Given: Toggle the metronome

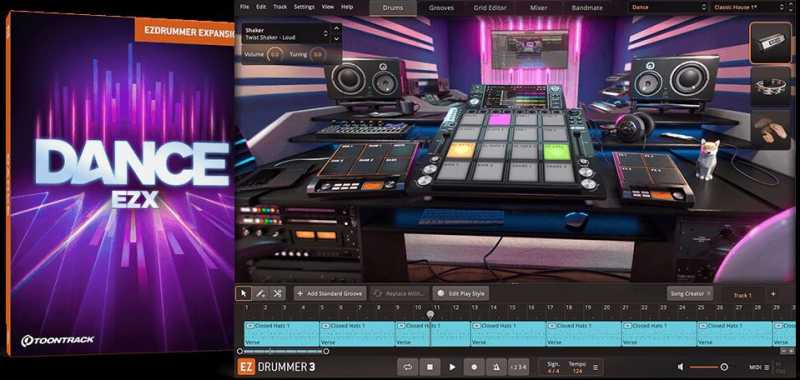Looking at the screenshot, I should 496,367.
